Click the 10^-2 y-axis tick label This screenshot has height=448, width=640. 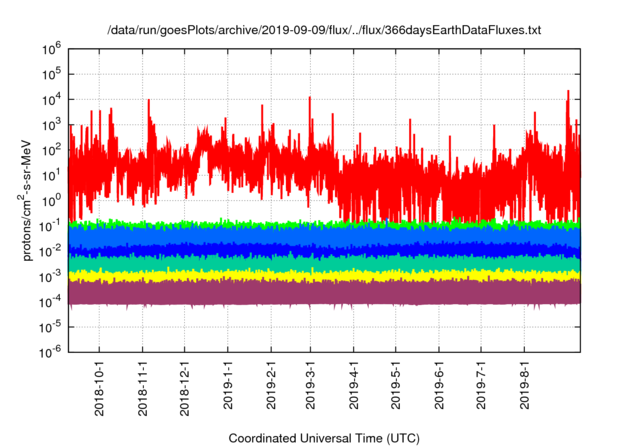(50, 252)
